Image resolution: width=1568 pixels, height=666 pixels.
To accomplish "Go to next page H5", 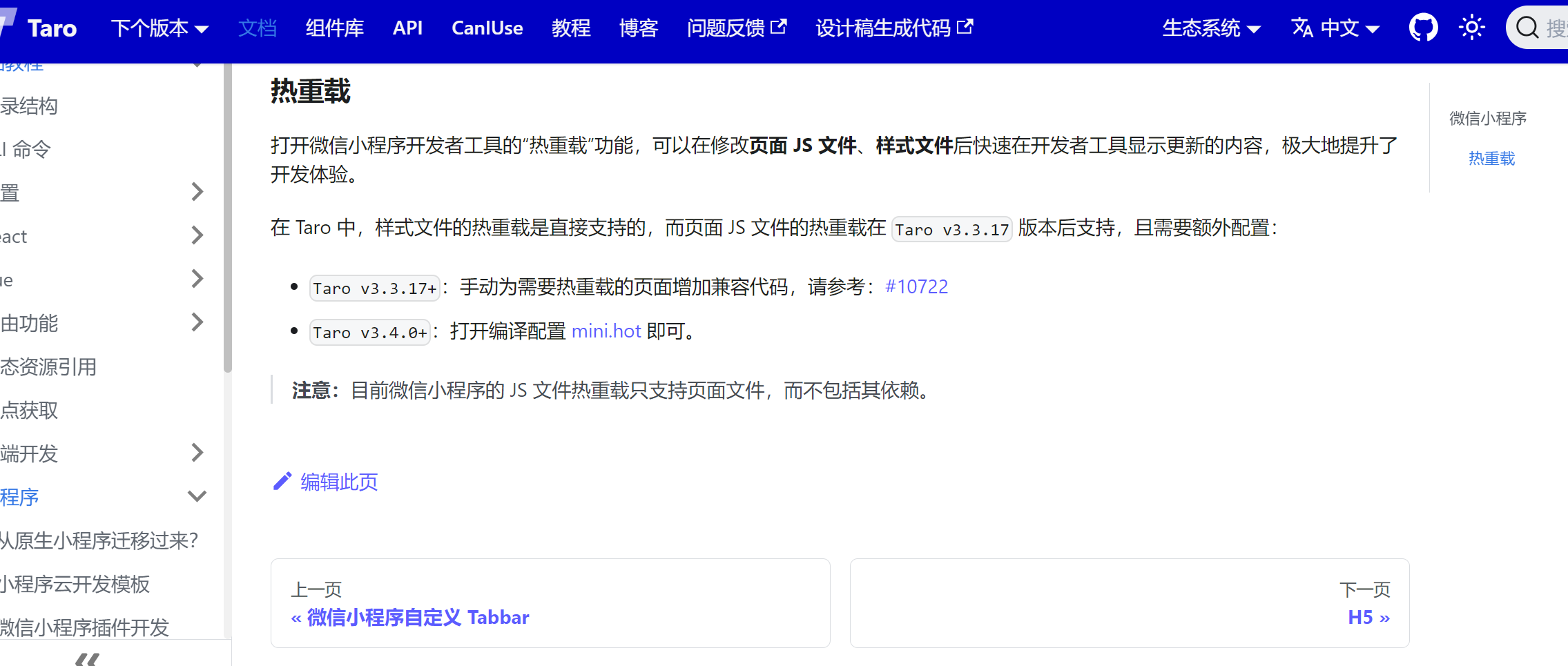I will pos(1130,603).
